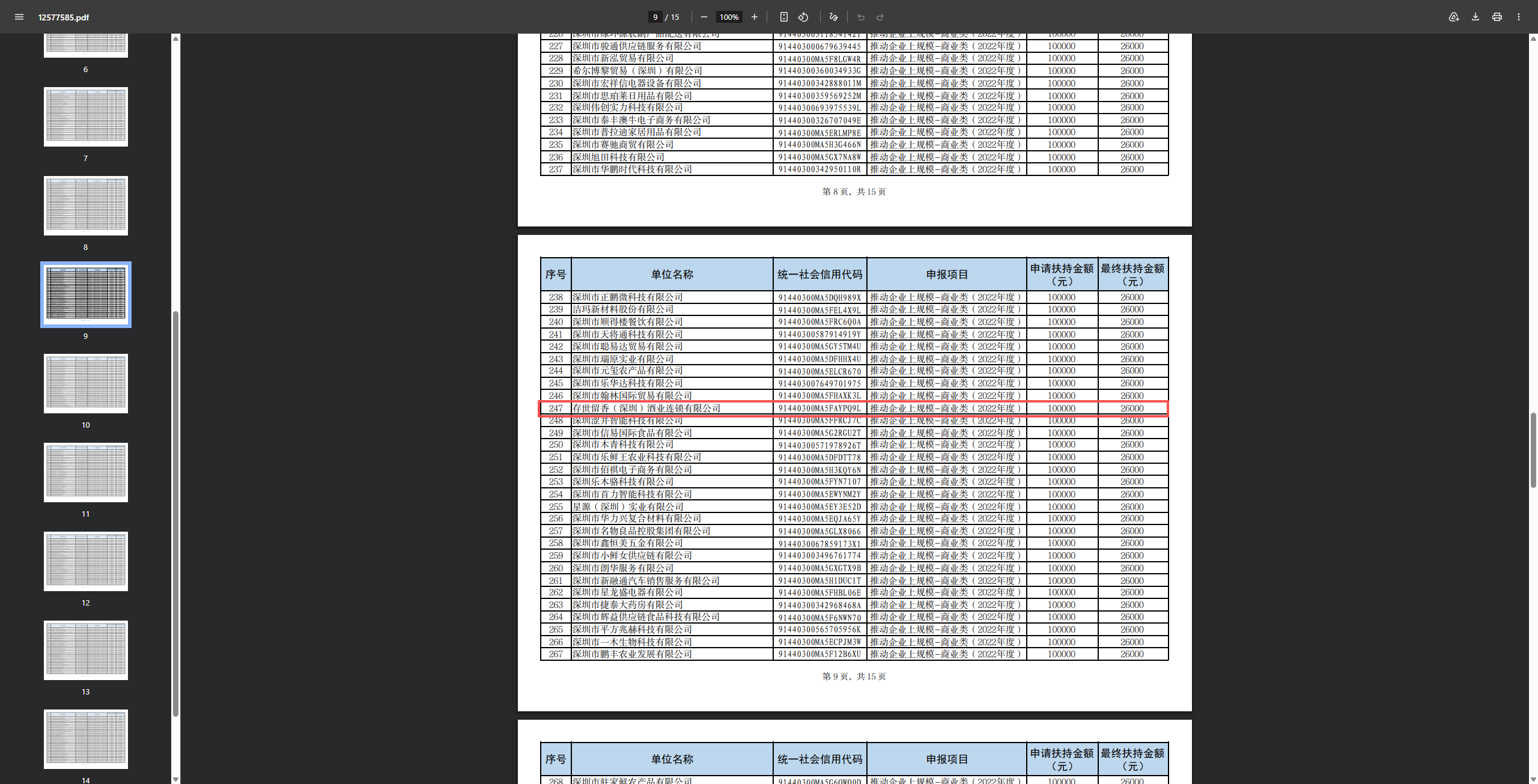Click credit code 91440300342950110R
1538x784 pixels.
[x=819, y=169]
